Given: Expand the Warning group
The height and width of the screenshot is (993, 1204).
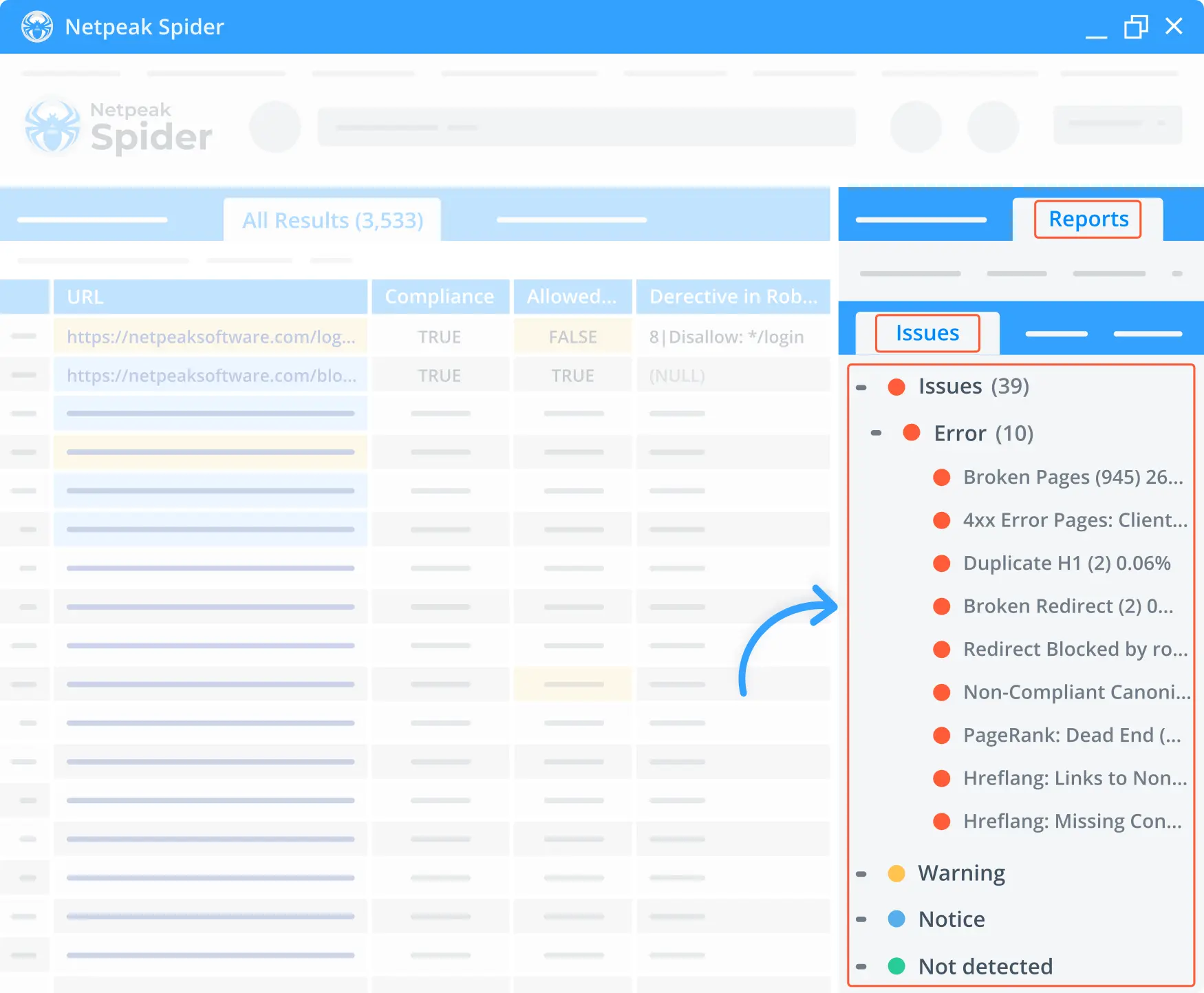Looking at the screenshot, I should (x=861, y=874).
